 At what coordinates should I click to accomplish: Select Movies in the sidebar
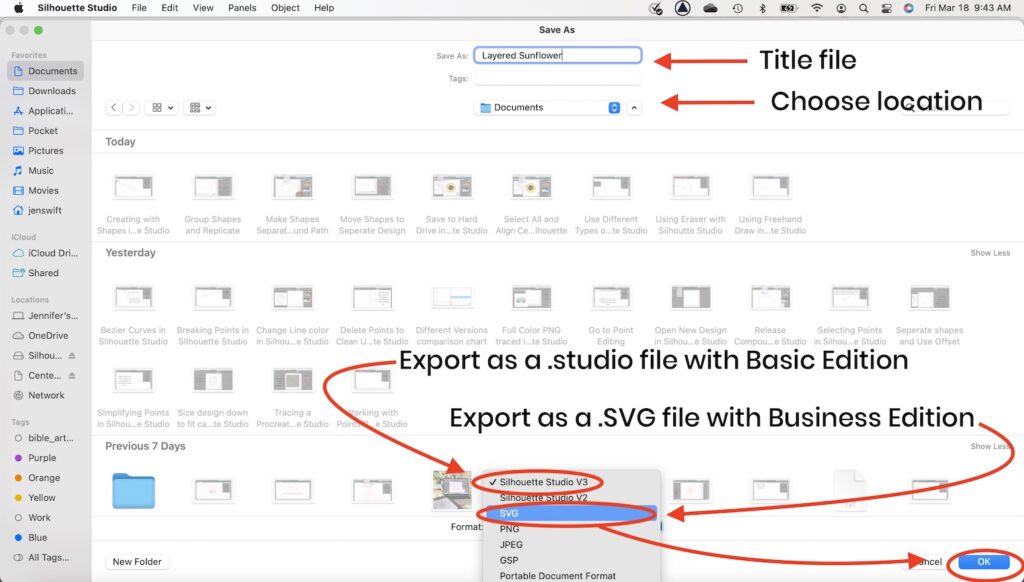pos(45,190)
